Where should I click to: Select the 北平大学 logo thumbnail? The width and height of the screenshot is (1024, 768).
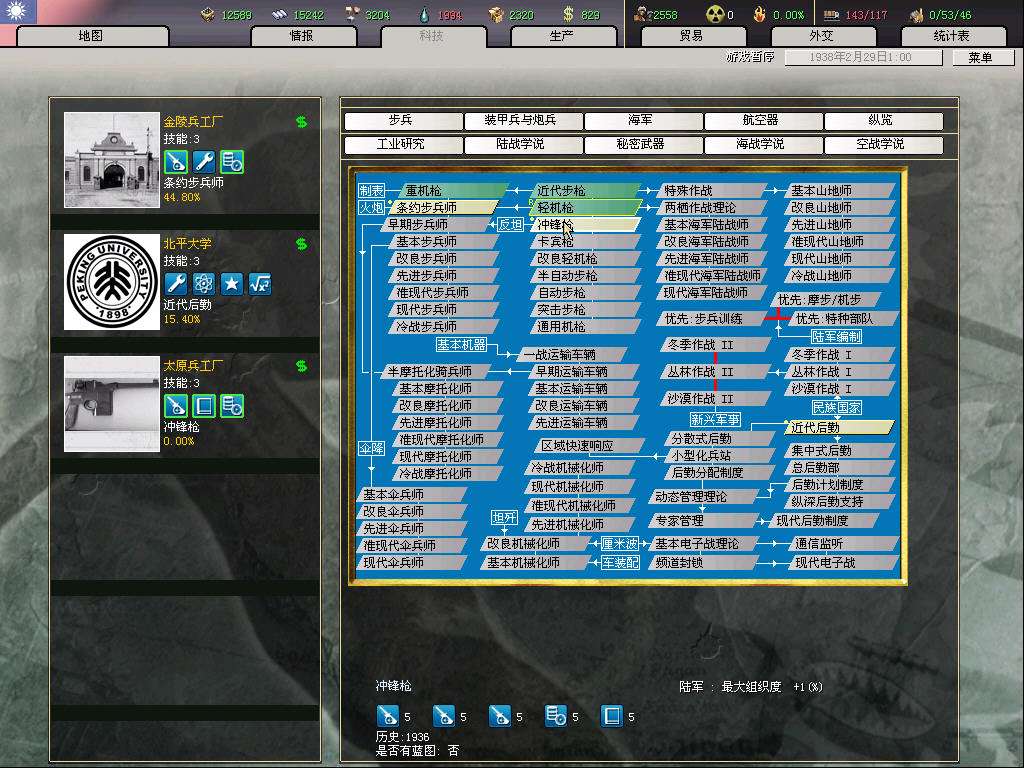tap(111, 282)
